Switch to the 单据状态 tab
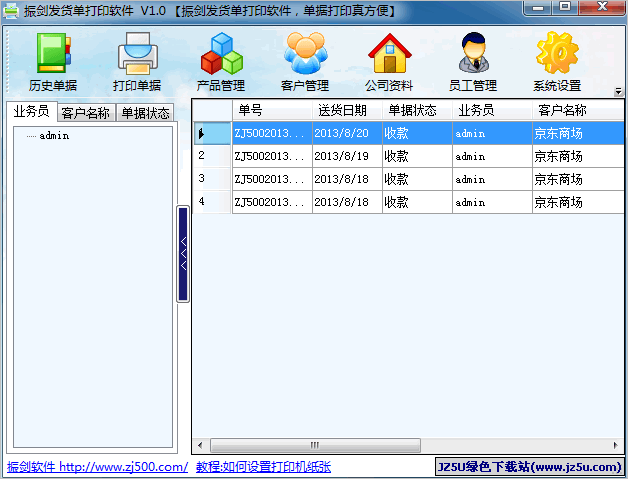The width and height of the screenshot is (628, 479). tap(146, 113)
